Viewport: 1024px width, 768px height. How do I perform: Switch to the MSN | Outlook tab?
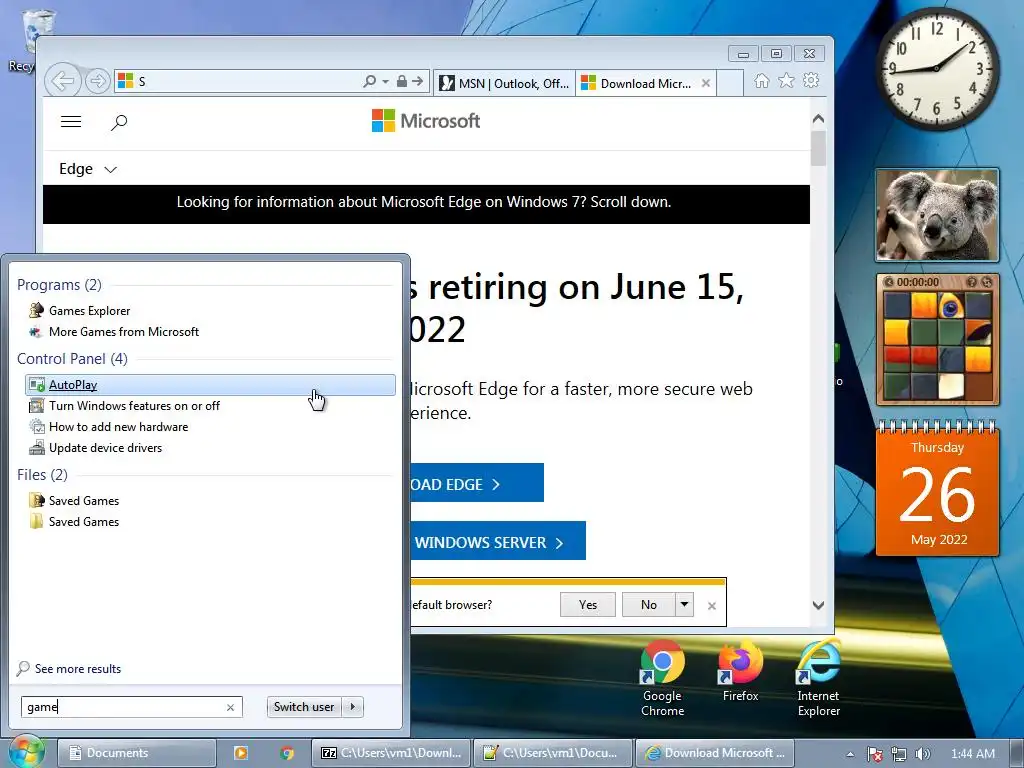point(504,83)
